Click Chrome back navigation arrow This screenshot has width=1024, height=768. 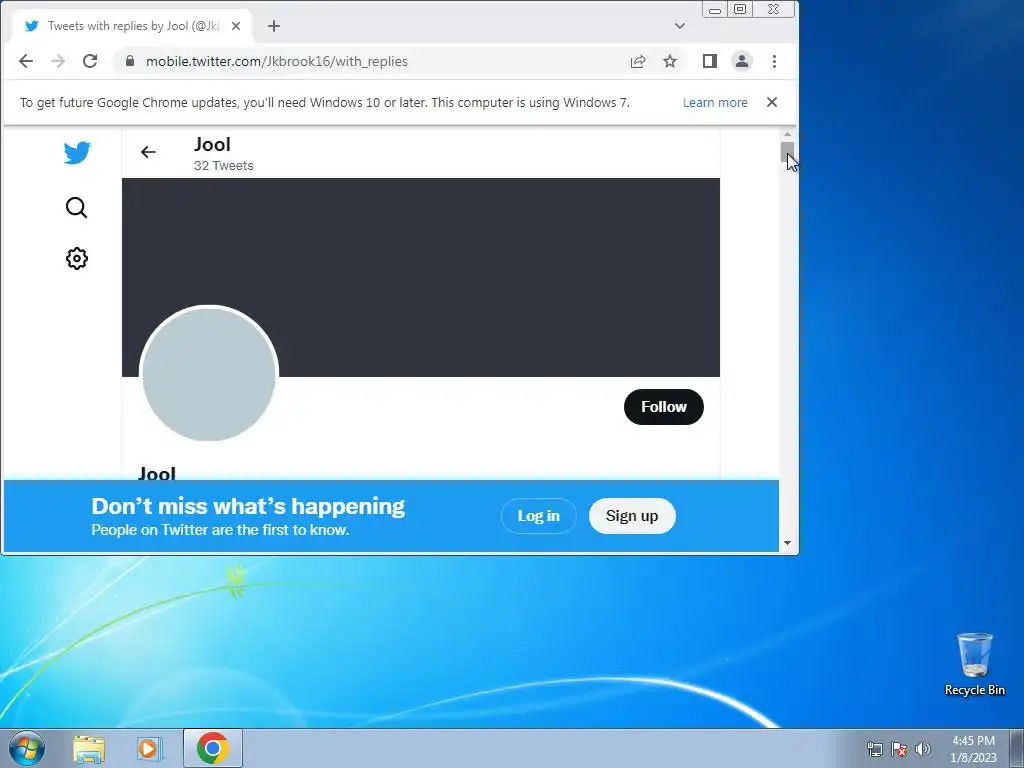pos(26,61)
